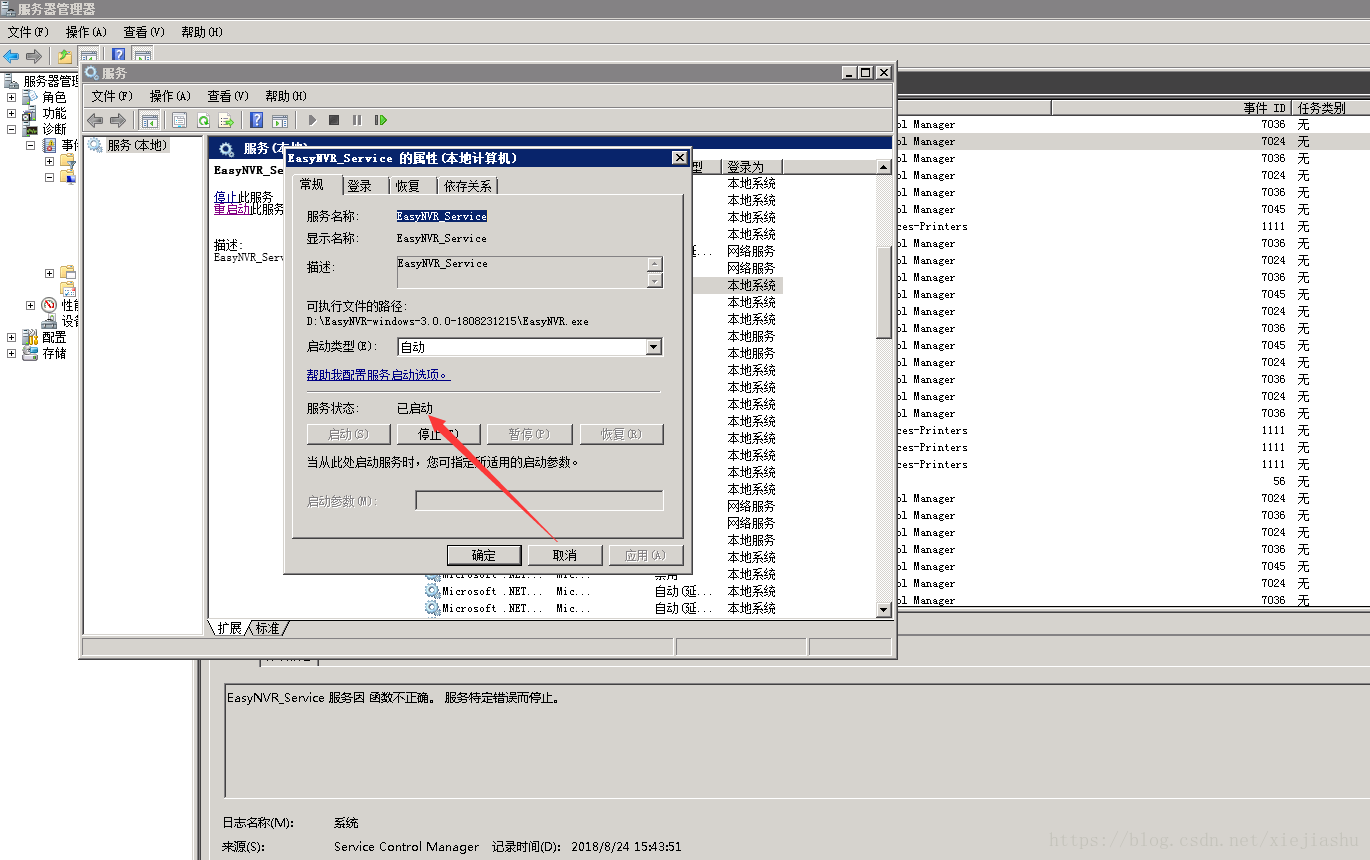Click the Refresh icon in Services toolbar
The width and height of the screenshot is (1370, 860).
pyautogui.click(x=203, y=120)
